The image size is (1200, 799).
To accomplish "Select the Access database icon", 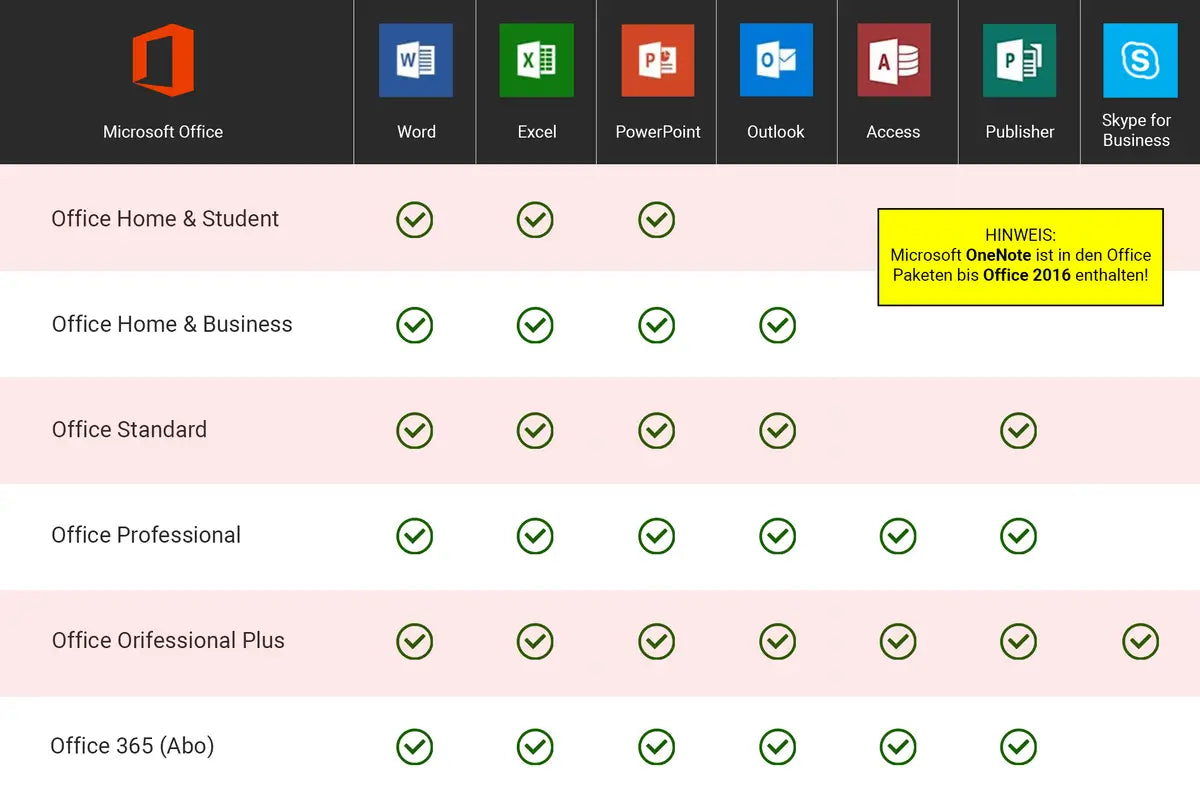I will click(897, 60).
